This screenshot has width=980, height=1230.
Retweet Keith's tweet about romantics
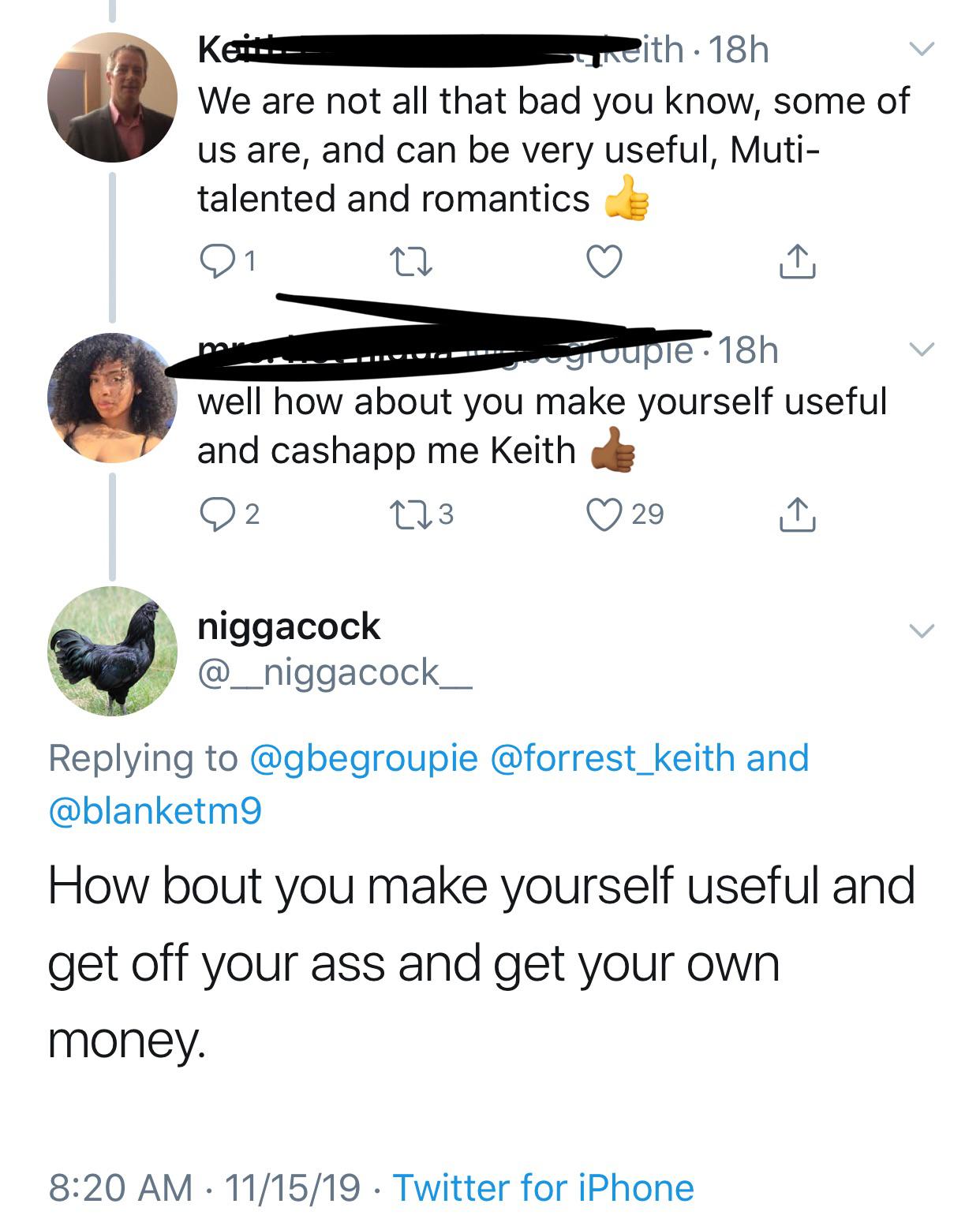tap(413, 261)
